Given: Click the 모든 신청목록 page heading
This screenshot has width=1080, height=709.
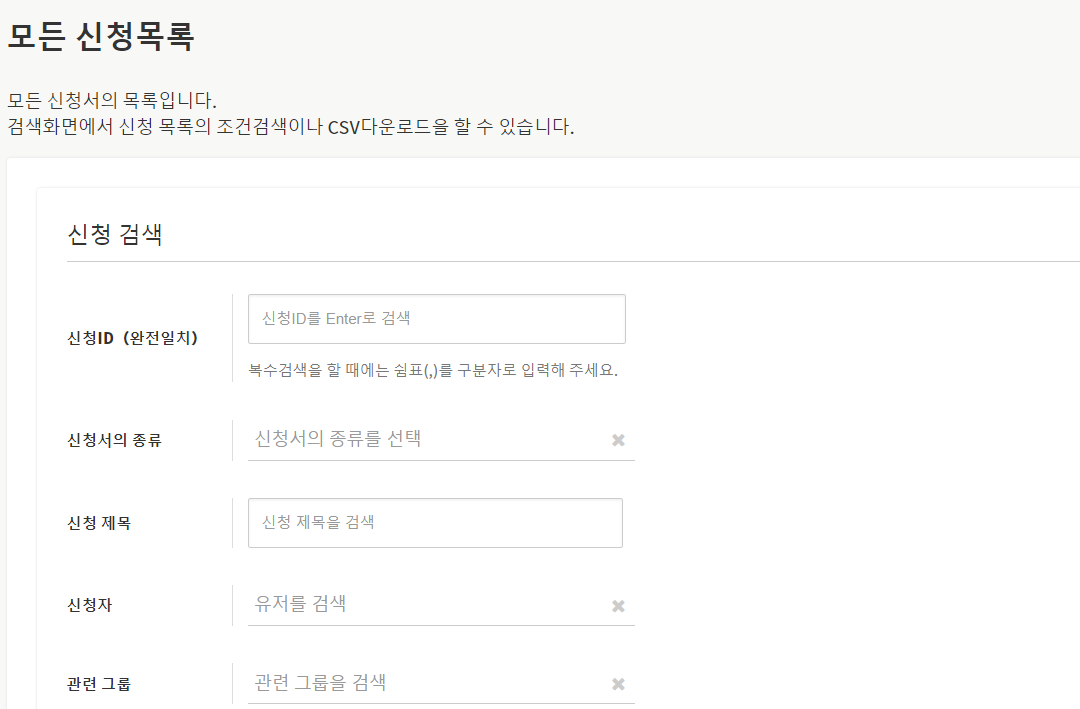Looking at the screenshot, I should point(101,36).
